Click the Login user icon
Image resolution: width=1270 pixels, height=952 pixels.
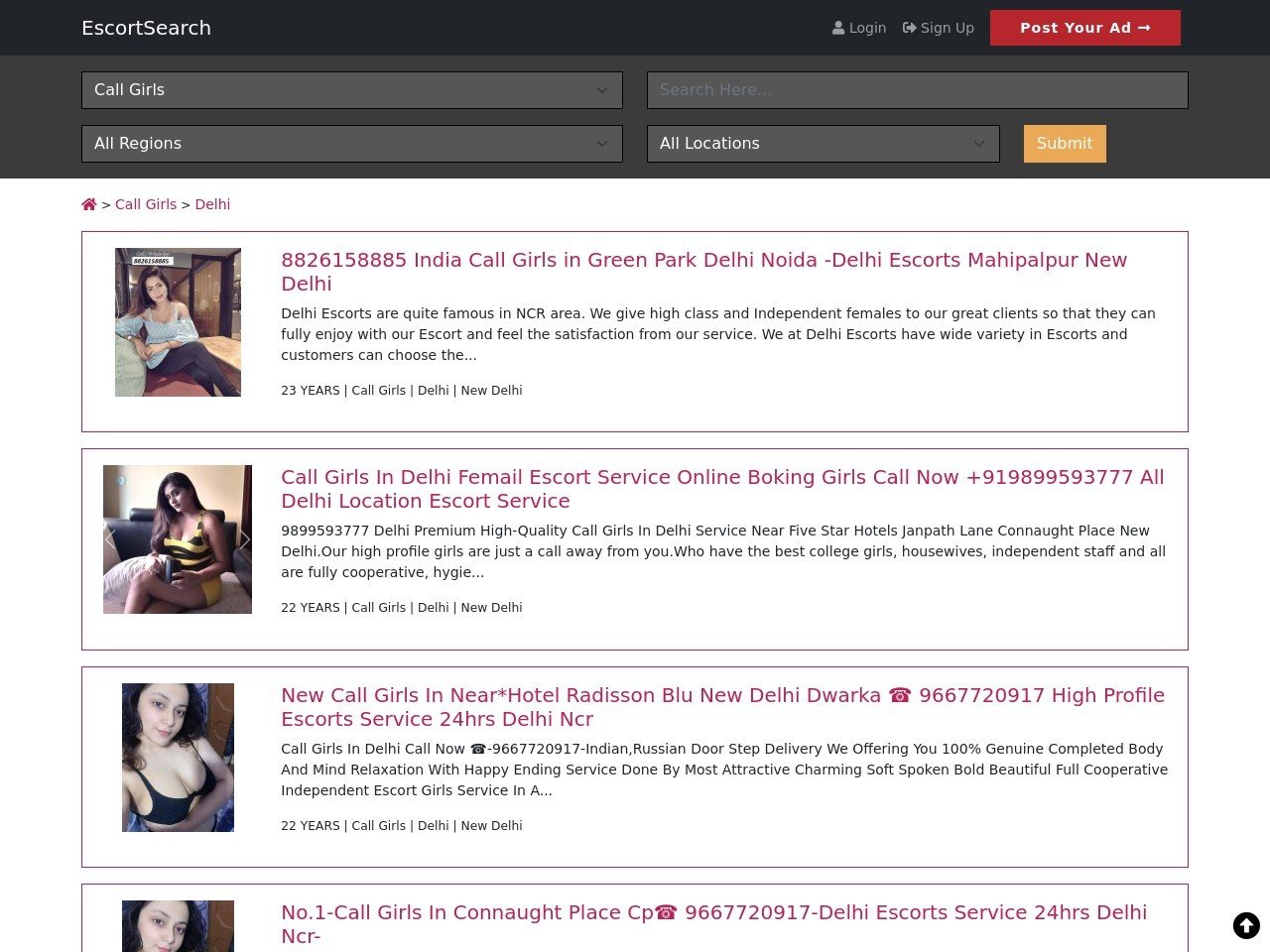point(837,28)
